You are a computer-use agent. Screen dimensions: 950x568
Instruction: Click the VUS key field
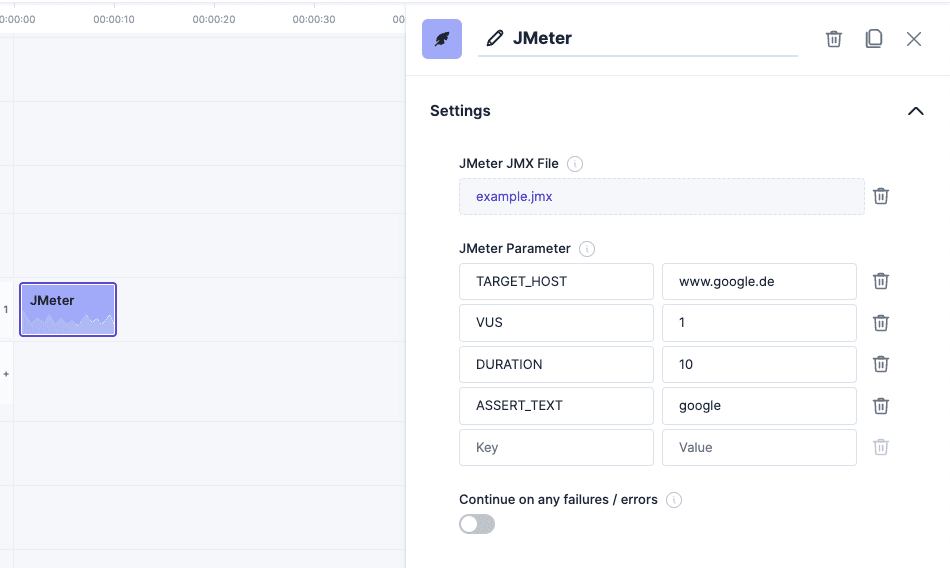point(556,322)
